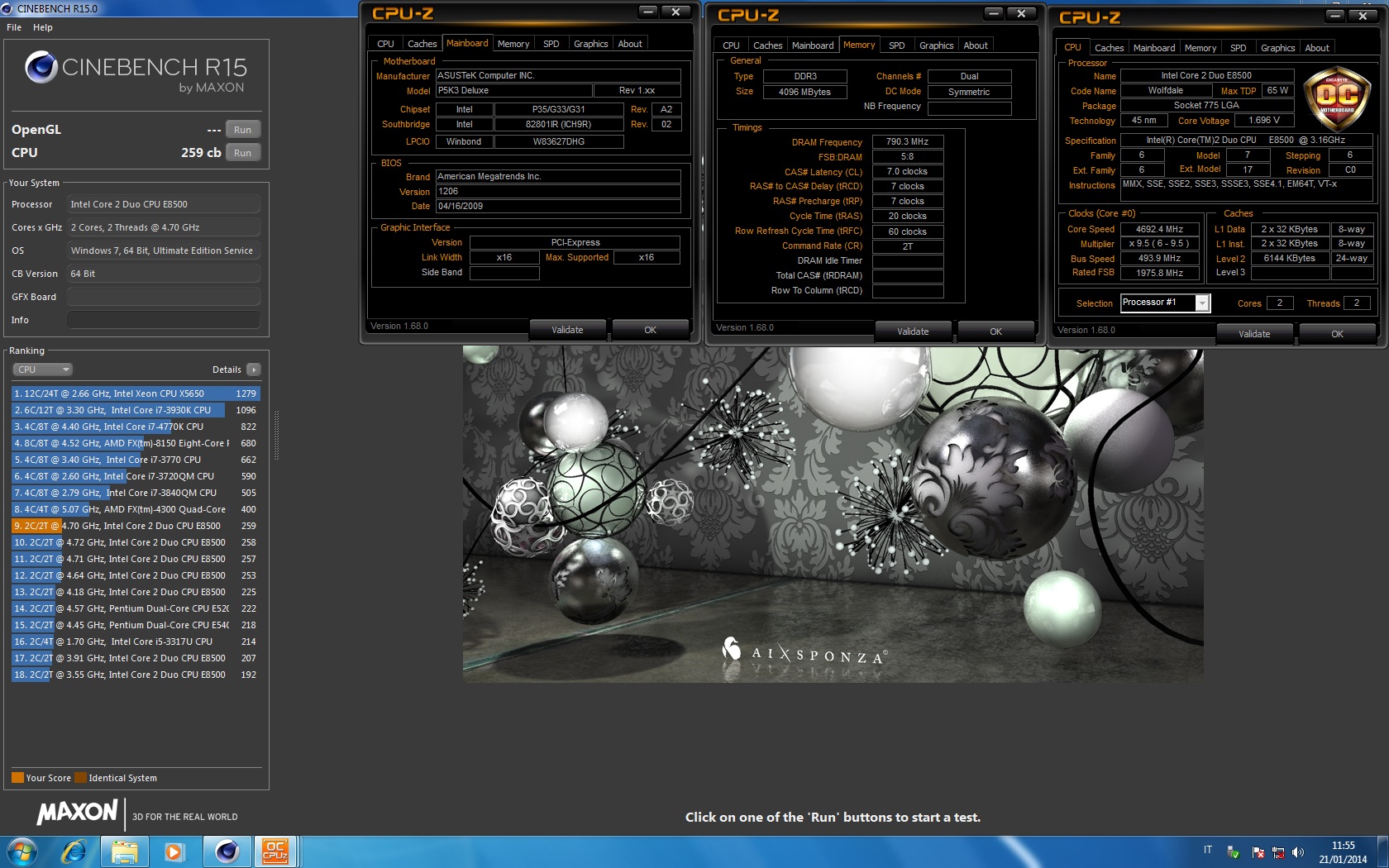
Task: Click the volume speaker tray icon
Action: 1297,852
